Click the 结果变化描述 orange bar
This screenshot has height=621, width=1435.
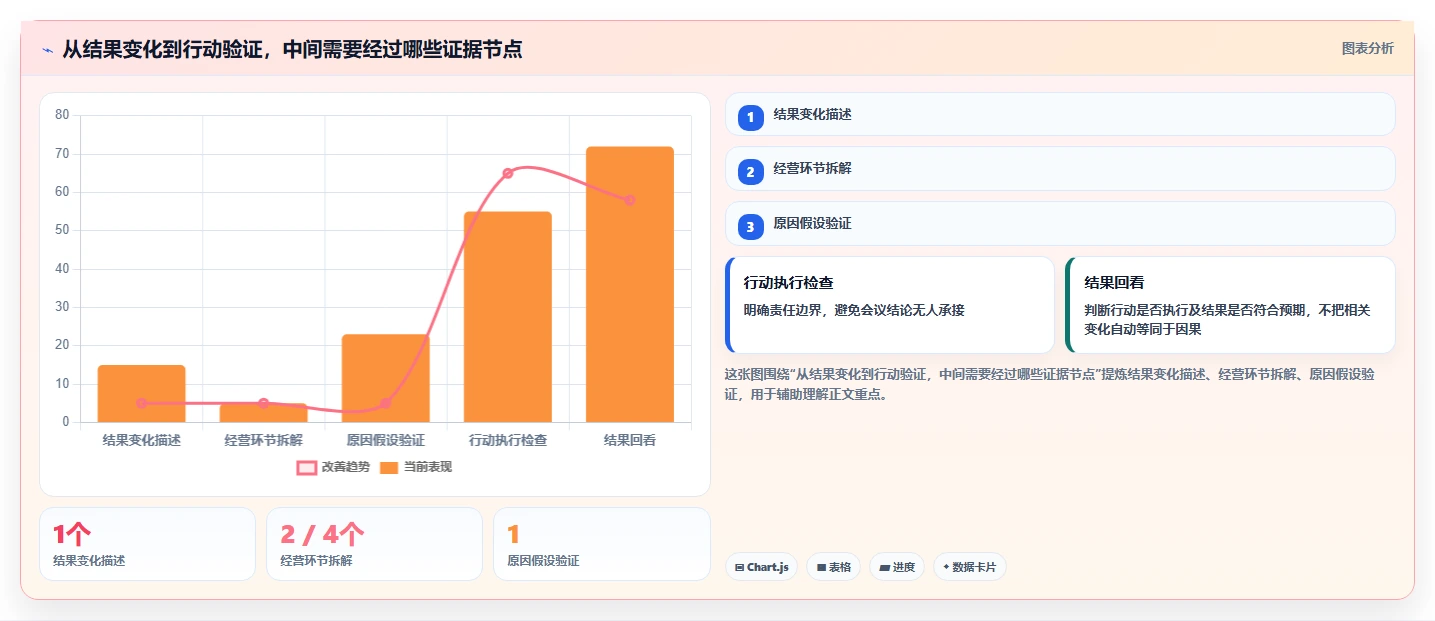click(141, 393)
